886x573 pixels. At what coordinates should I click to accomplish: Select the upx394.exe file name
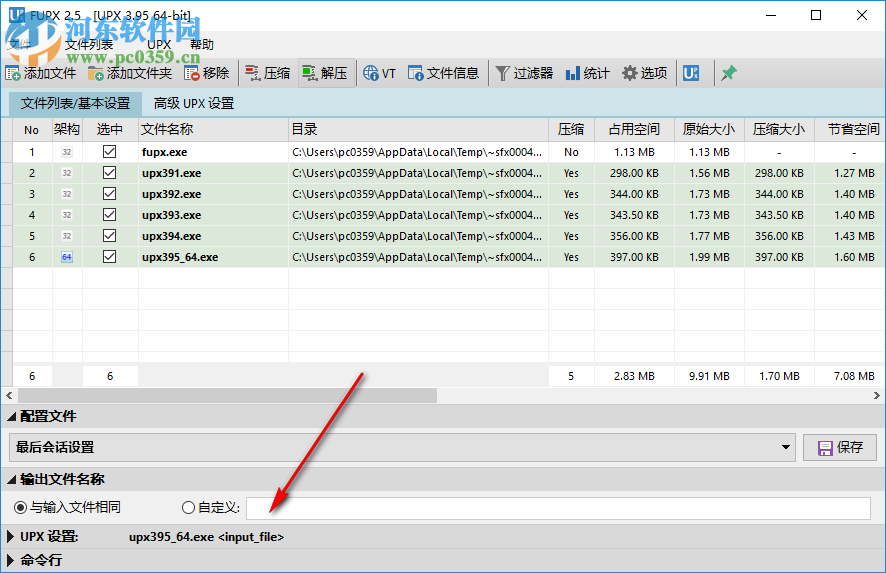(x=172, y=236)
